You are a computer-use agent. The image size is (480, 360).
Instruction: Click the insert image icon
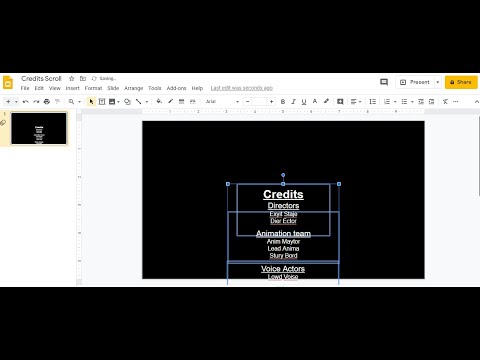pos(112,101)
